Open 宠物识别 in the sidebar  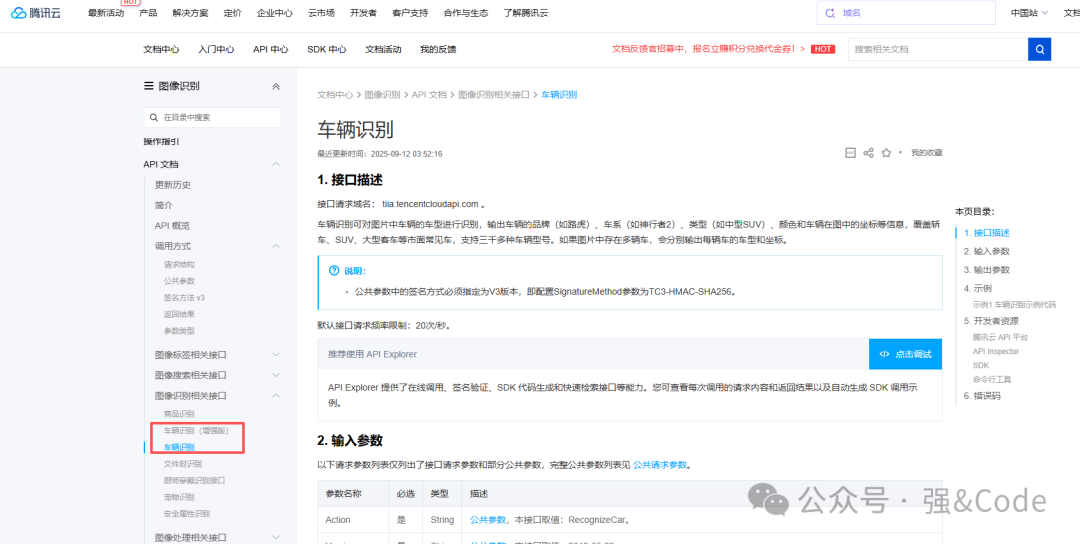point(179,497)
